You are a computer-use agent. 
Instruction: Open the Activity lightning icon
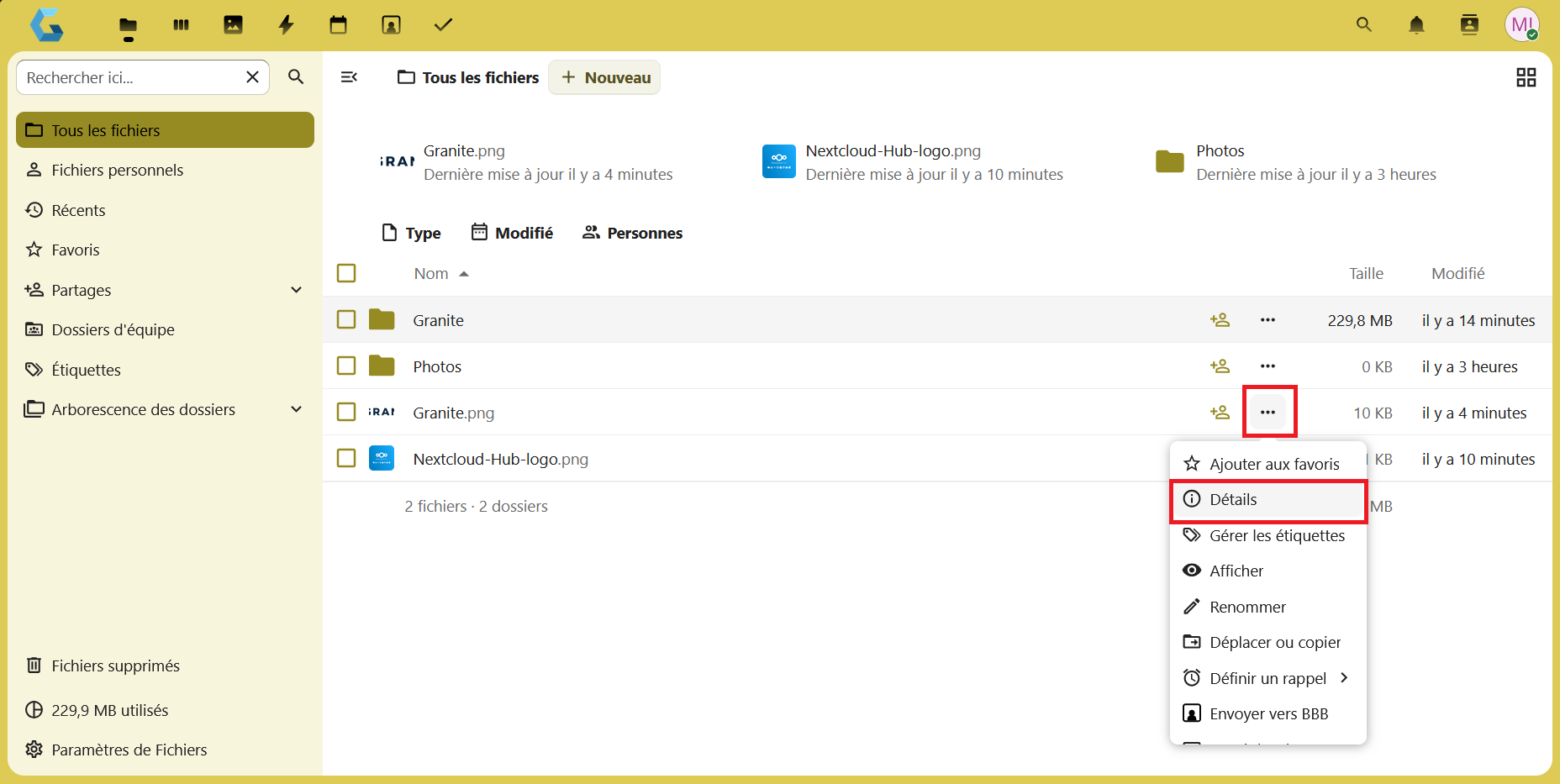click(x=286, y=25)
